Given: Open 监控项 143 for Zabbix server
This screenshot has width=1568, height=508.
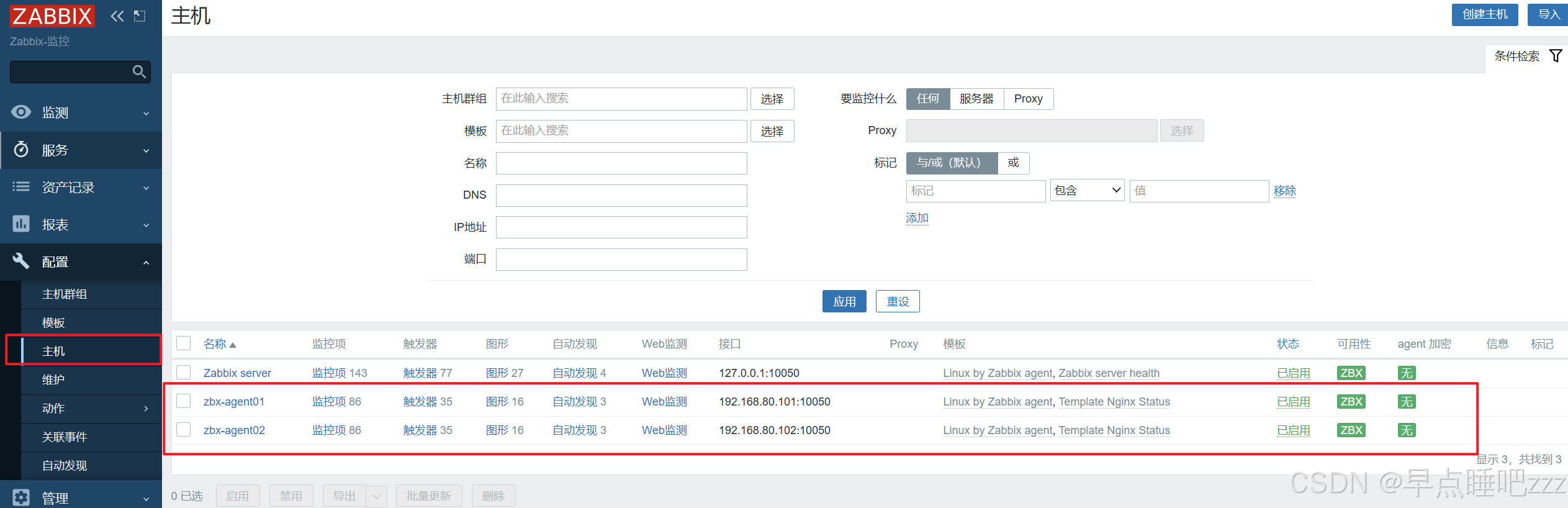Looking at the screenshot, I should (x=340, y=373).
